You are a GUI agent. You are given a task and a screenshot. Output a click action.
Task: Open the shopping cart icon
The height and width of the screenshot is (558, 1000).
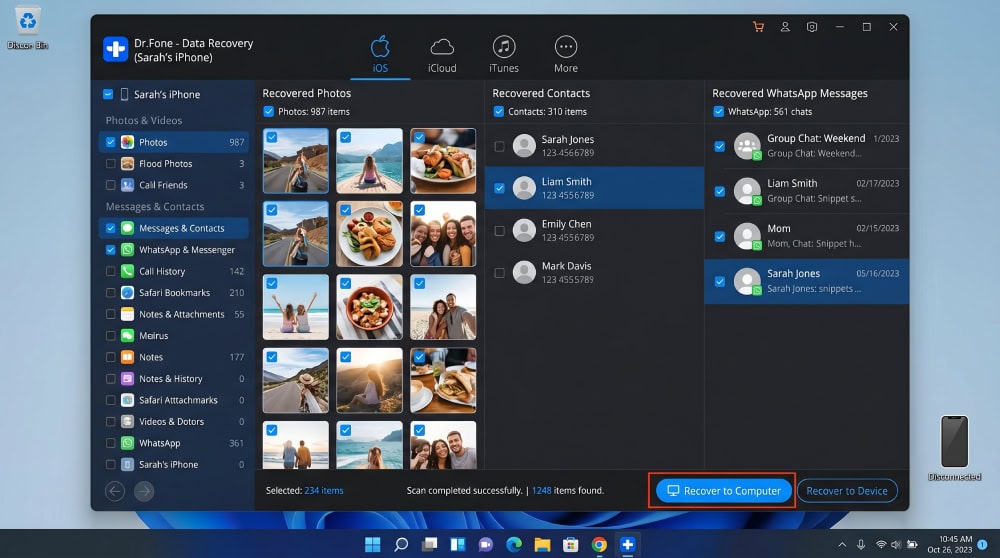[x=758, y=27]
